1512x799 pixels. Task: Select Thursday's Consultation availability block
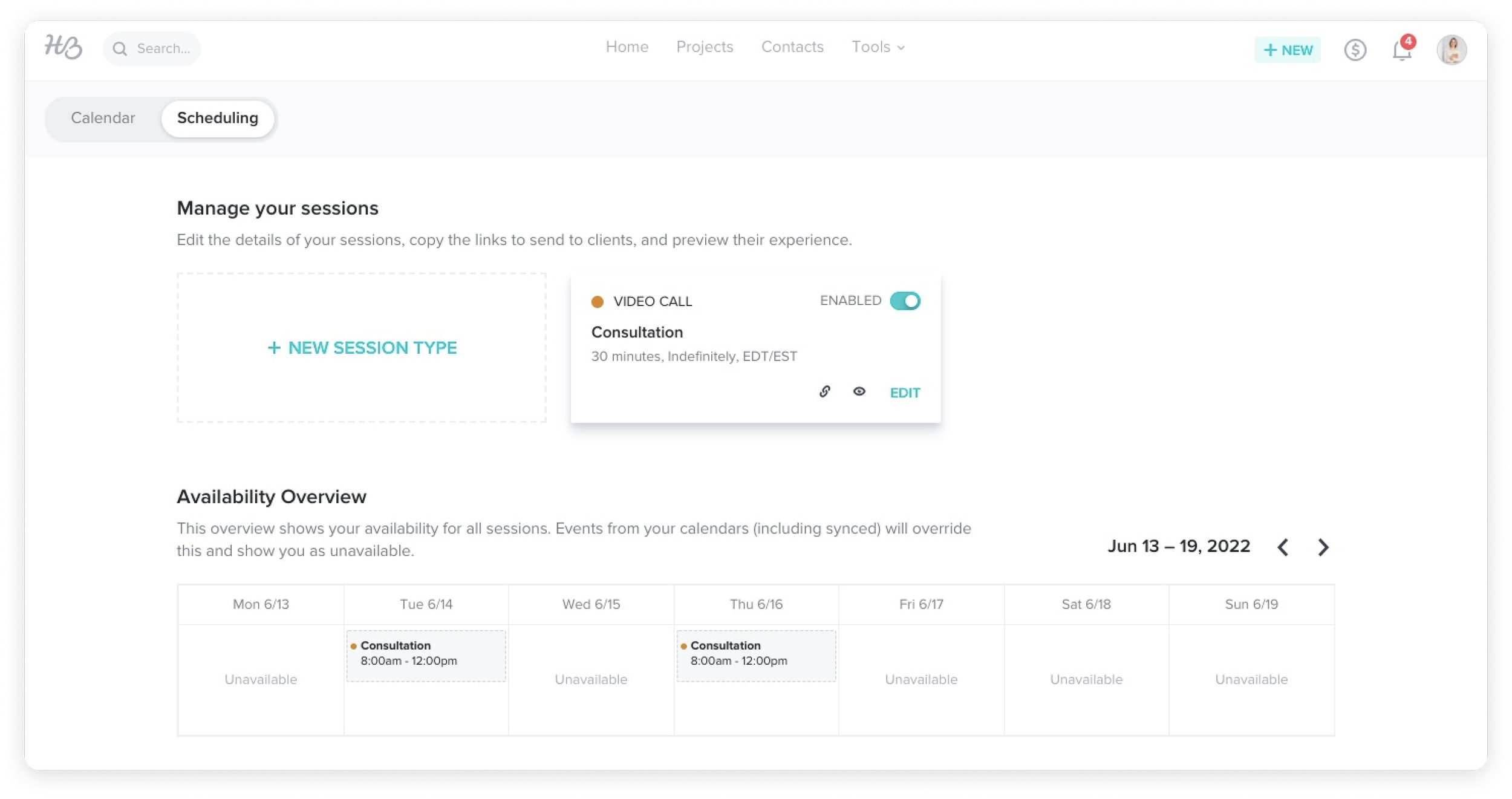756,655
